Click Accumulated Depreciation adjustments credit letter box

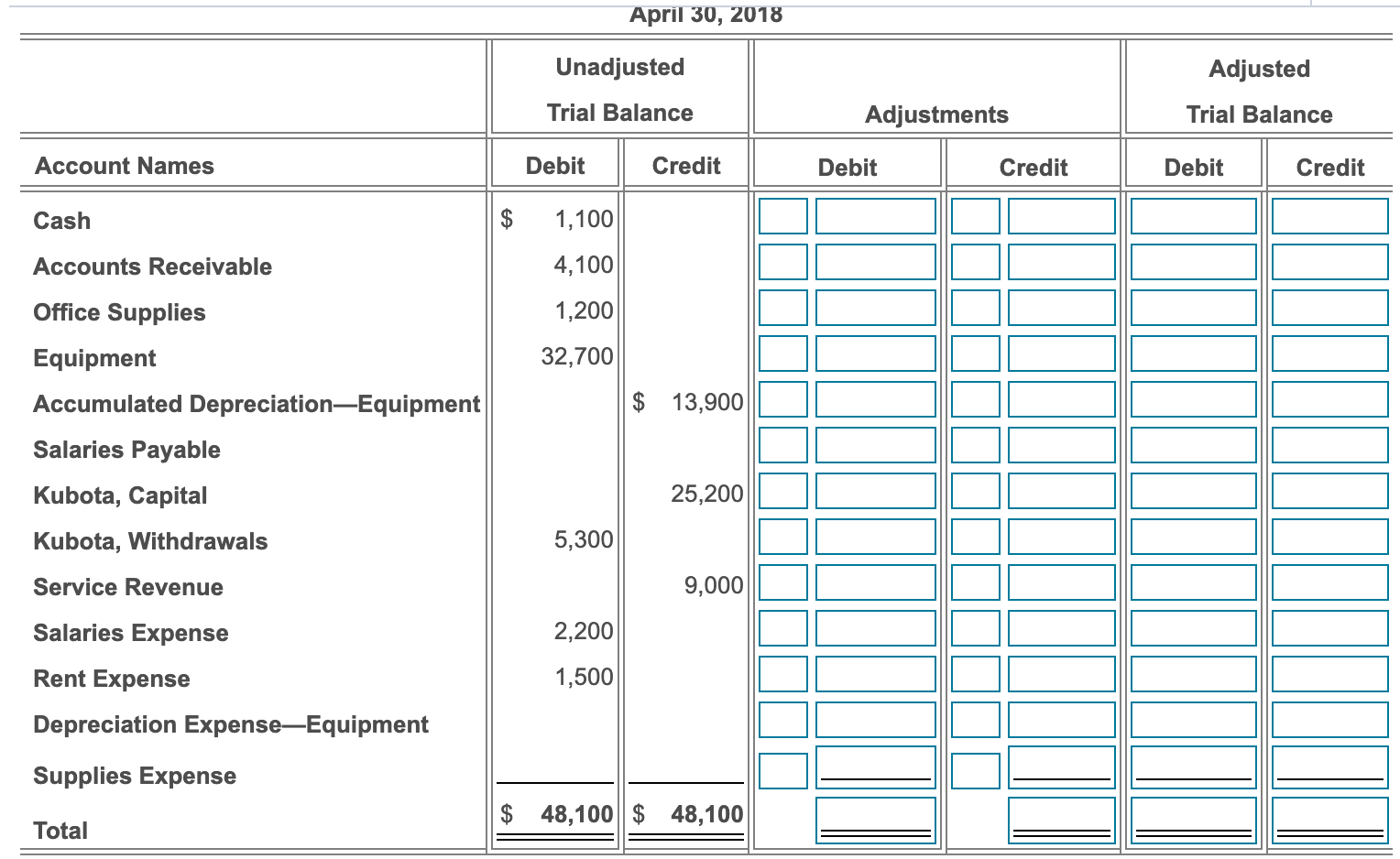[976, 399]
